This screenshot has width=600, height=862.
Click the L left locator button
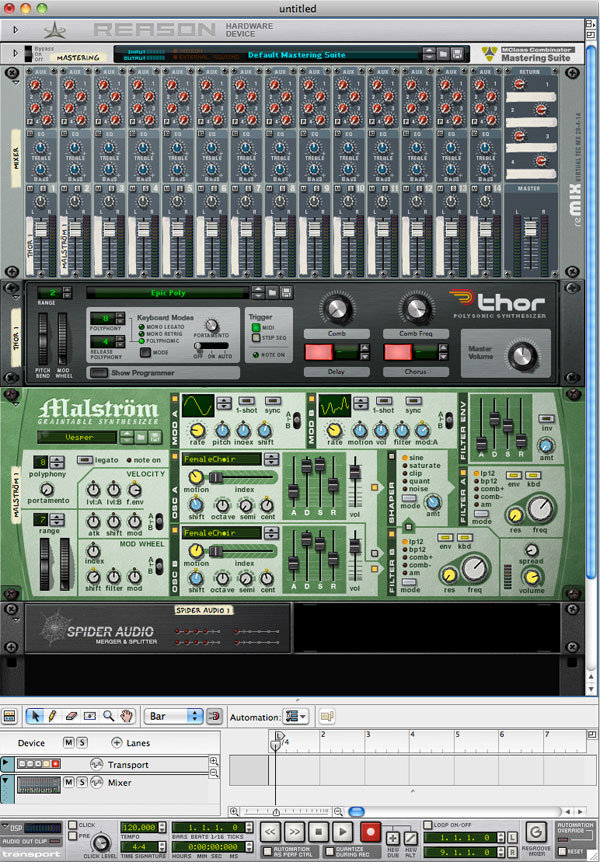pyautogui.click(x=511, y=837)
